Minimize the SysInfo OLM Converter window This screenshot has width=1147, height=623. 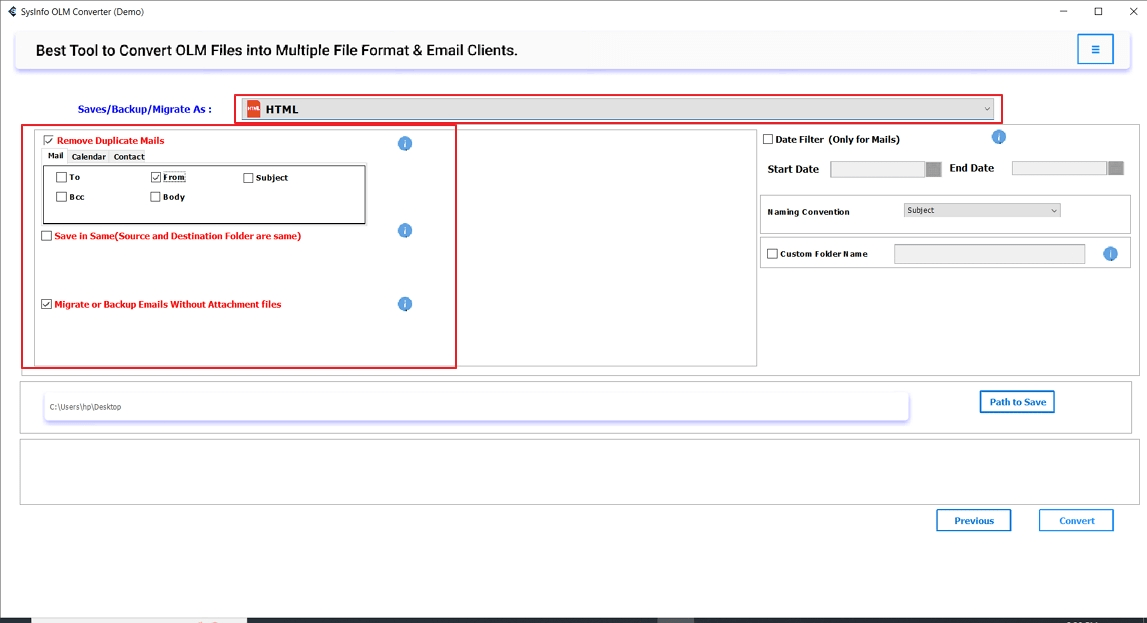pyautogui.click(x=1064, y=12)
